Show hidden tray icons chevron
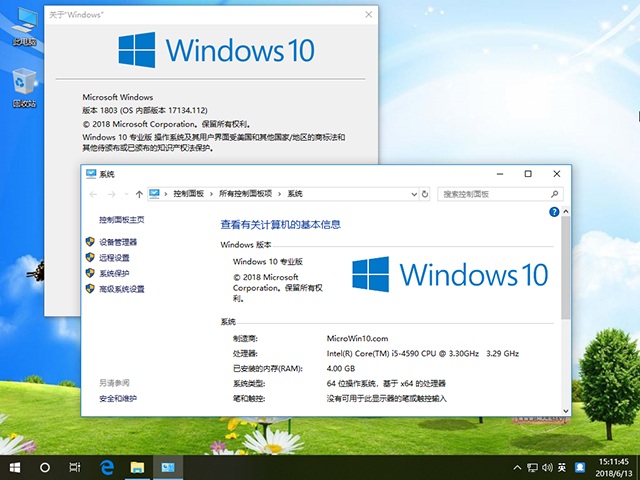Image resolution: width=640 pixels, height=480 pixels. pyautogui.click(x=517, y=467)
